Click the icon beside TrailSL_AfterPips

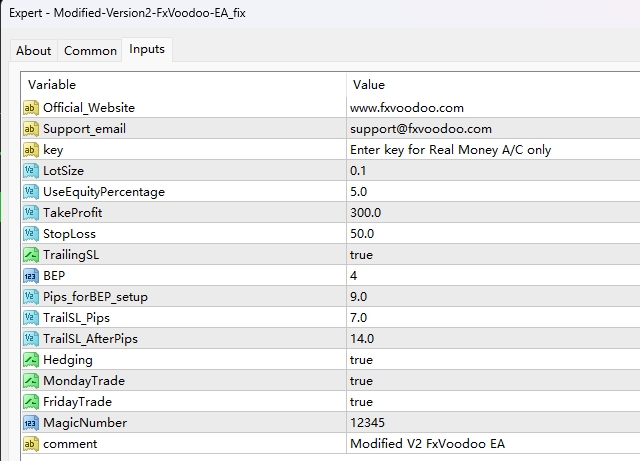tap(31, 339)
